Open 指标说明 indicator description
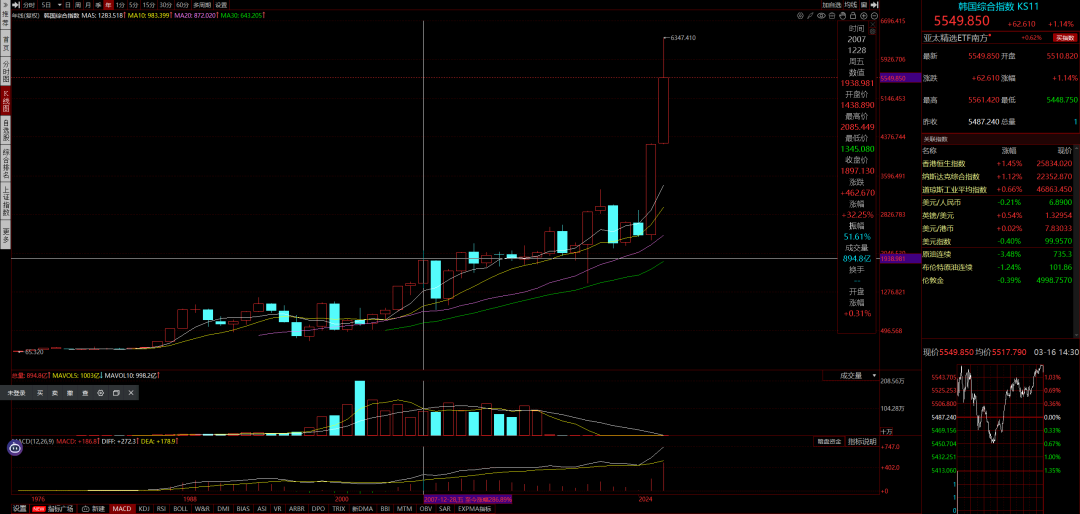 pos(862,441)
